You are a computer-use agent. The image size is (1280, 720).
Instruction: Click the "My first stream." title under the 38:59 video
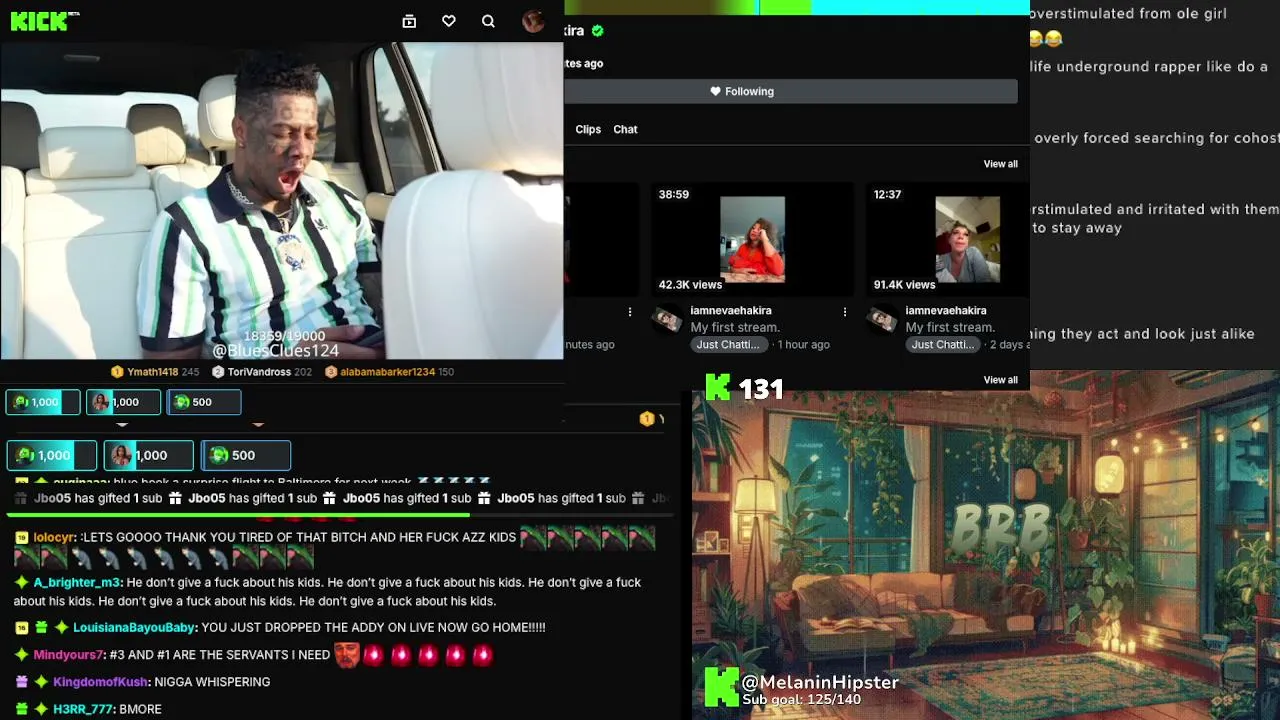pos(735,328)
